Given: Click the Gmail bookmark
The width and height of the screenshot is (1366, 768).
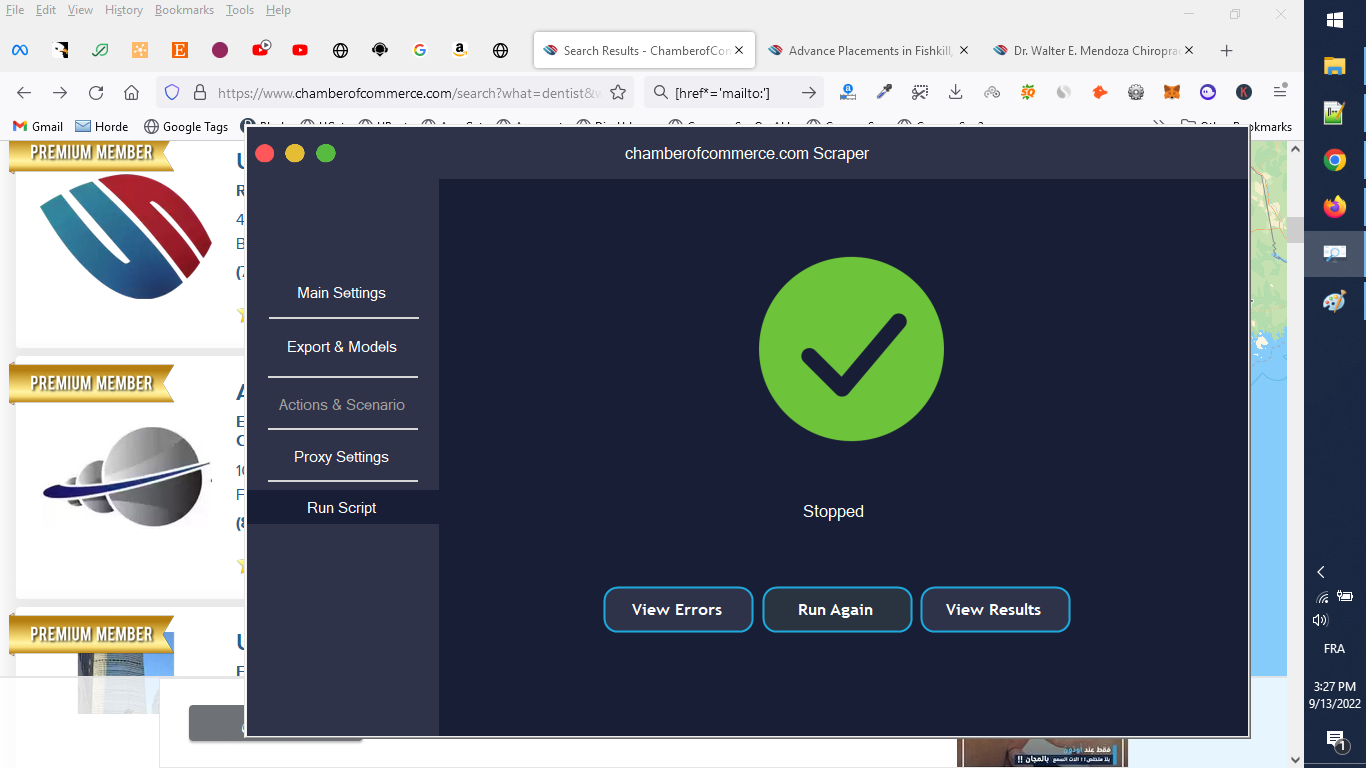Looking at the screenshot, I should coord(38,127).
